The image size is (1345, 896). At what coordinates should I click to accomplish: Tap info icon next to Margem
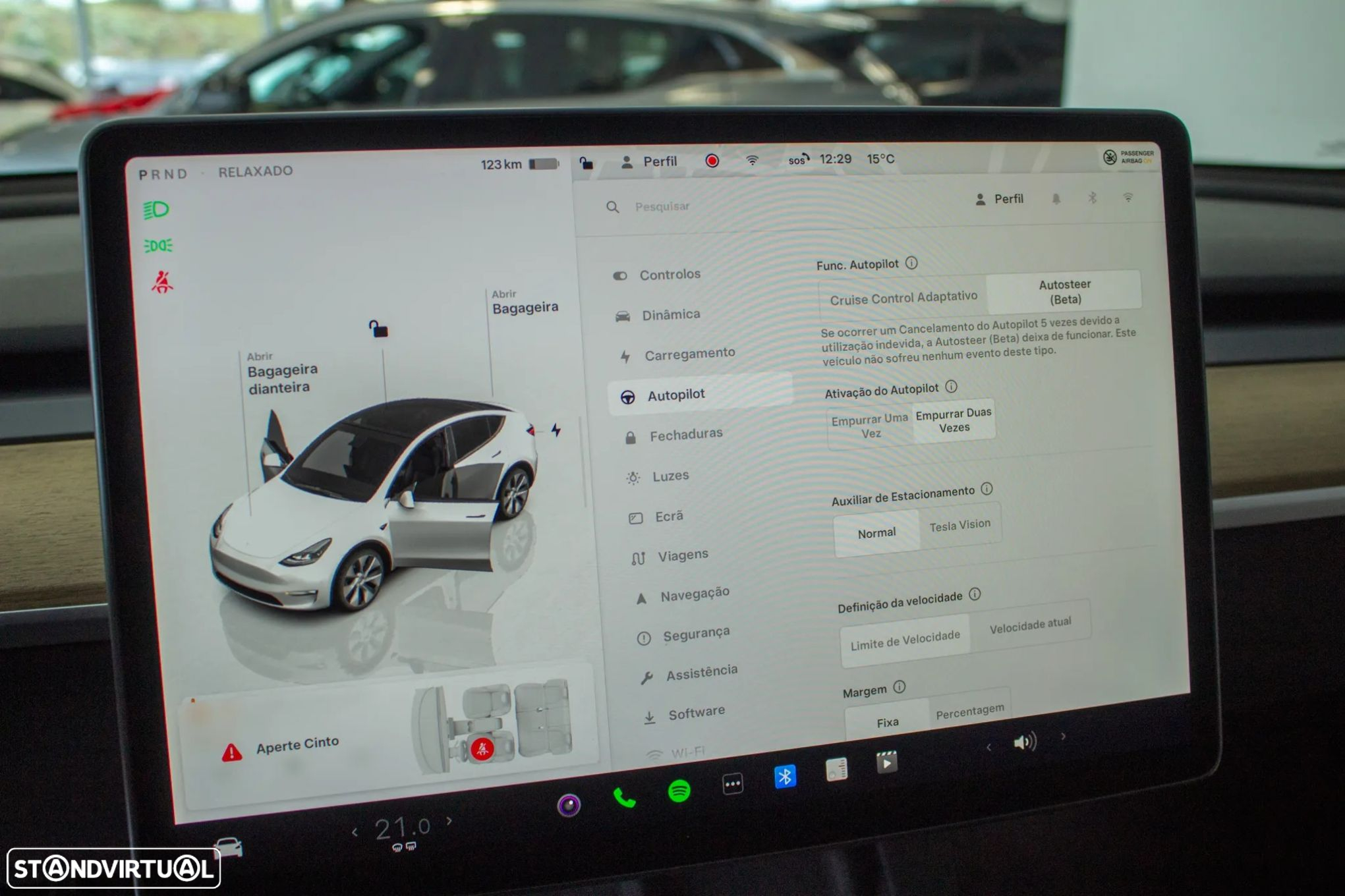[x=900, y=687]
